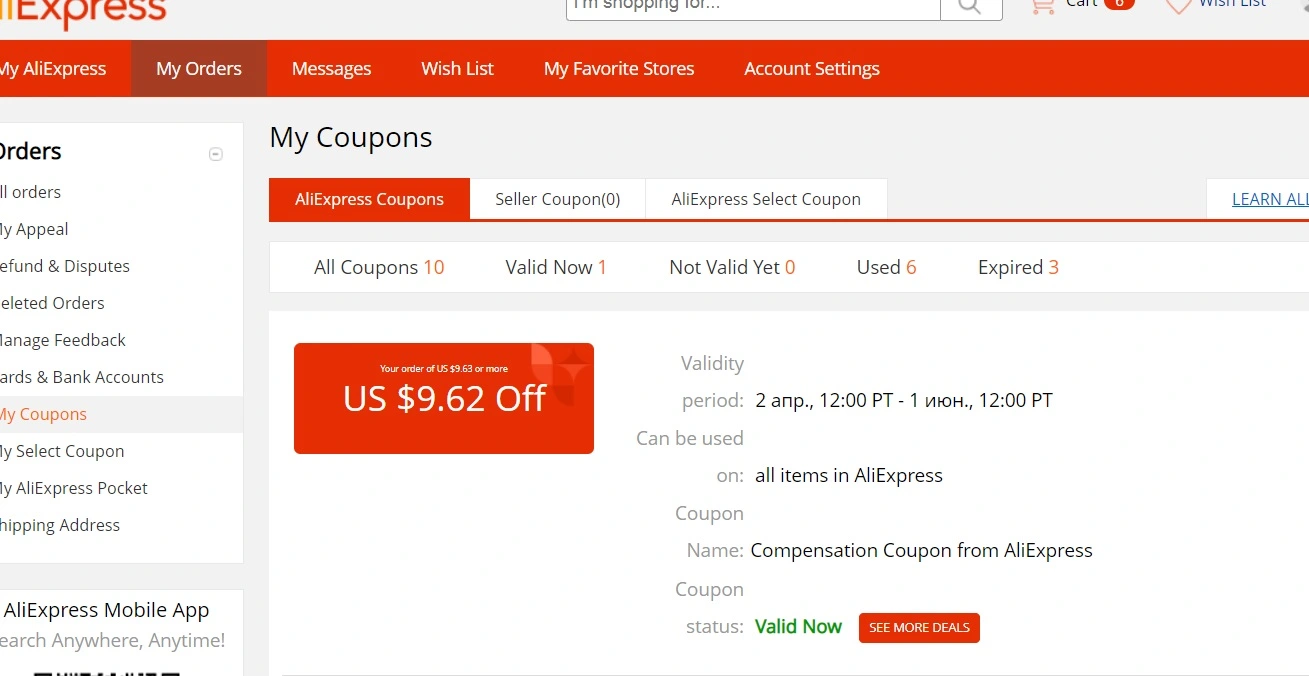Click the SEE MORE DEALS button
The image size is (1309, 676).
click(919, 628)
